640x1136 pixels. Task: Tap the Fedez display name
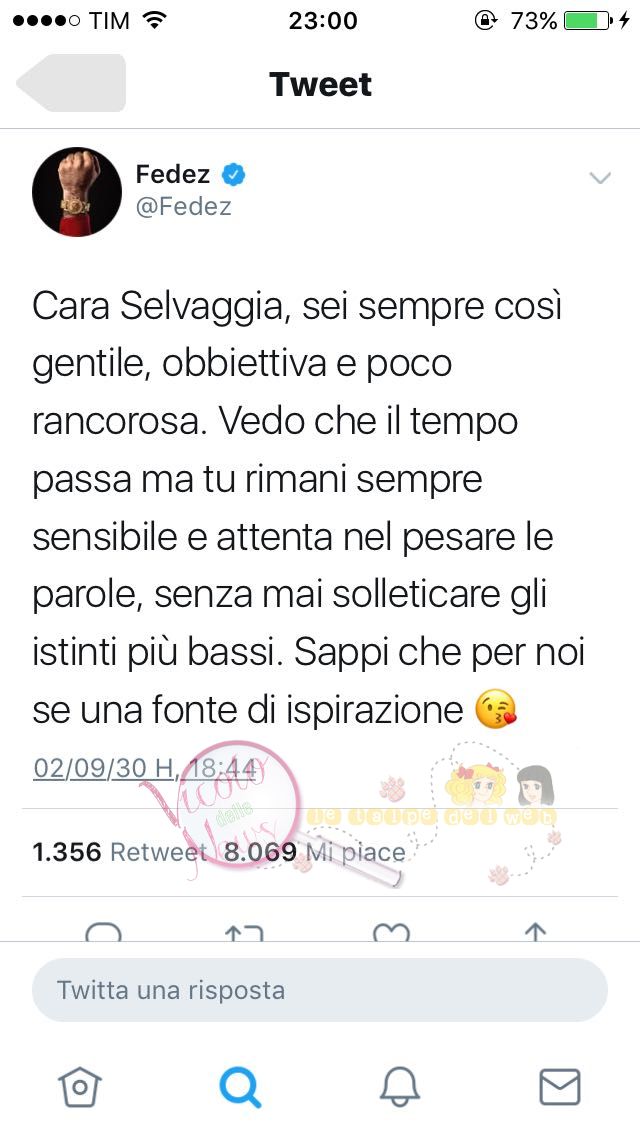pos(173,175)
